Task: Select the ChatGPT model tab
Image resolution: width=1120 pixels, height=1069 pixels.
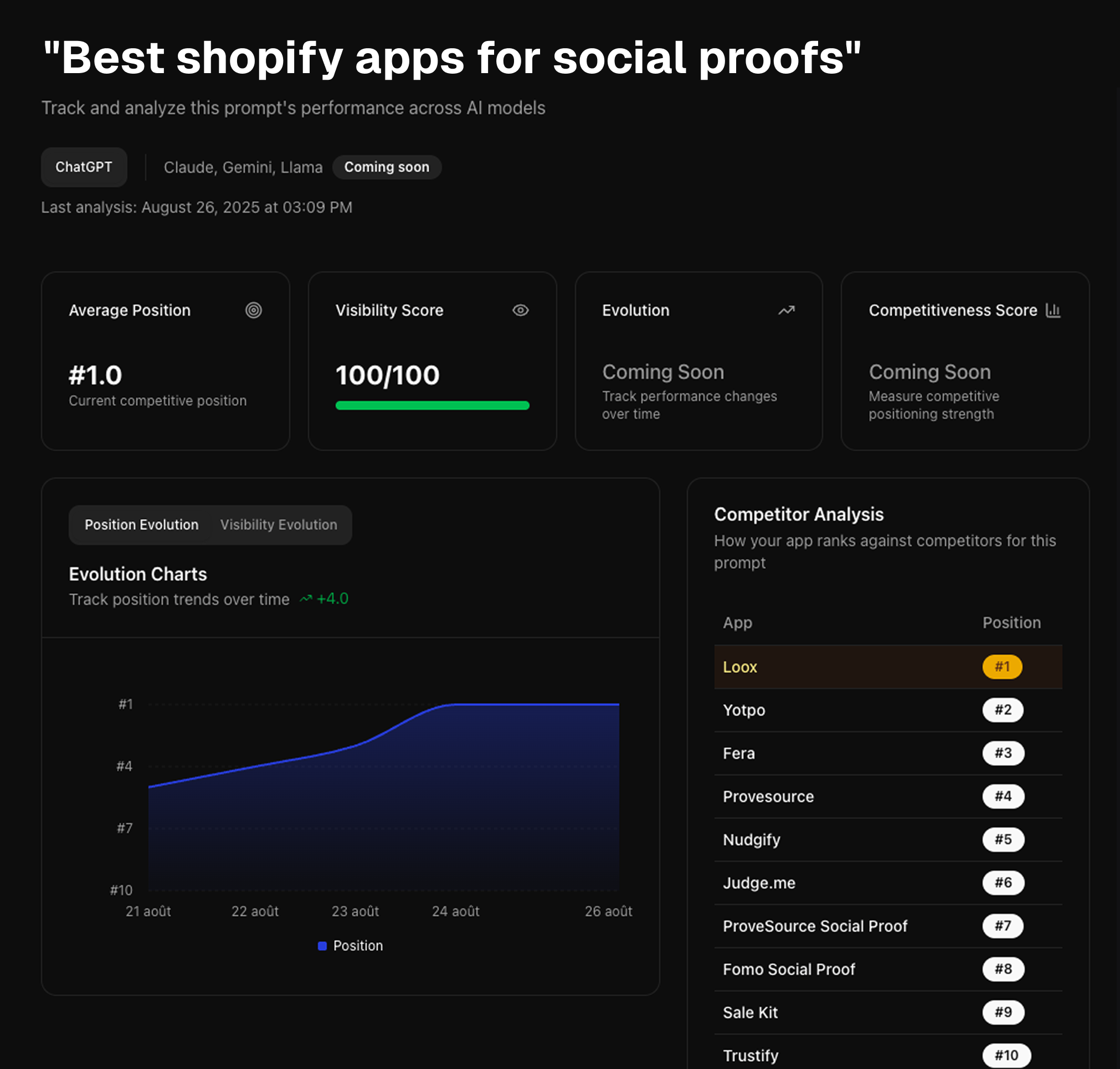Action: (84, 167)
